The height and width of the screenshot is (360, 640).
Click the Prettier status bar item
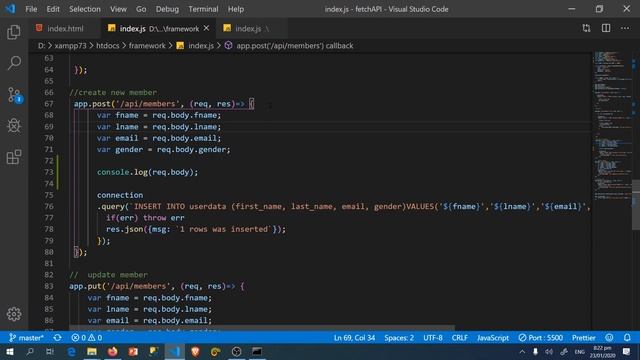584,338
